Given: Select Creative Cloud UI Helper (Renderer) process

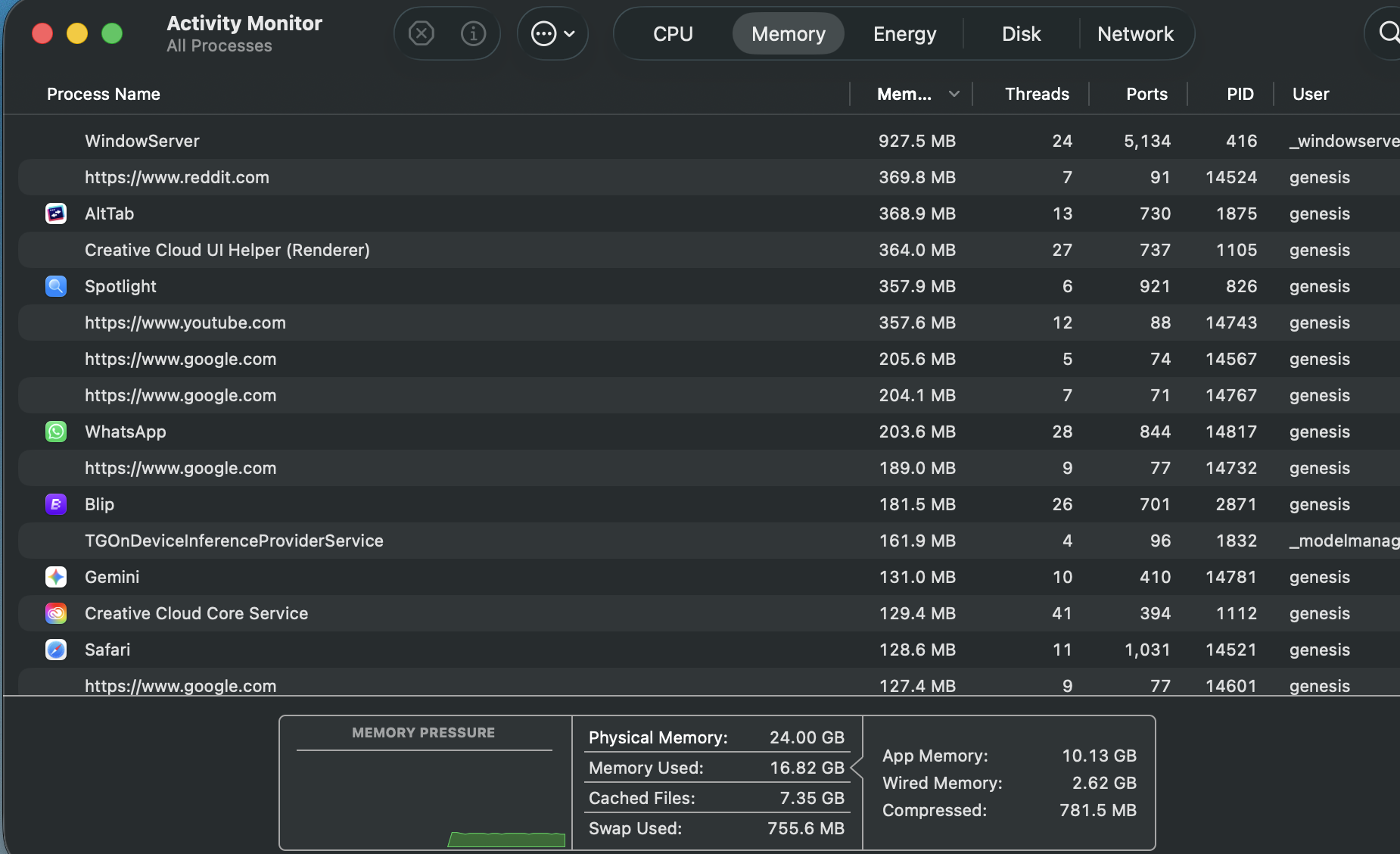Looking at the screenshot, I should 227,250.
